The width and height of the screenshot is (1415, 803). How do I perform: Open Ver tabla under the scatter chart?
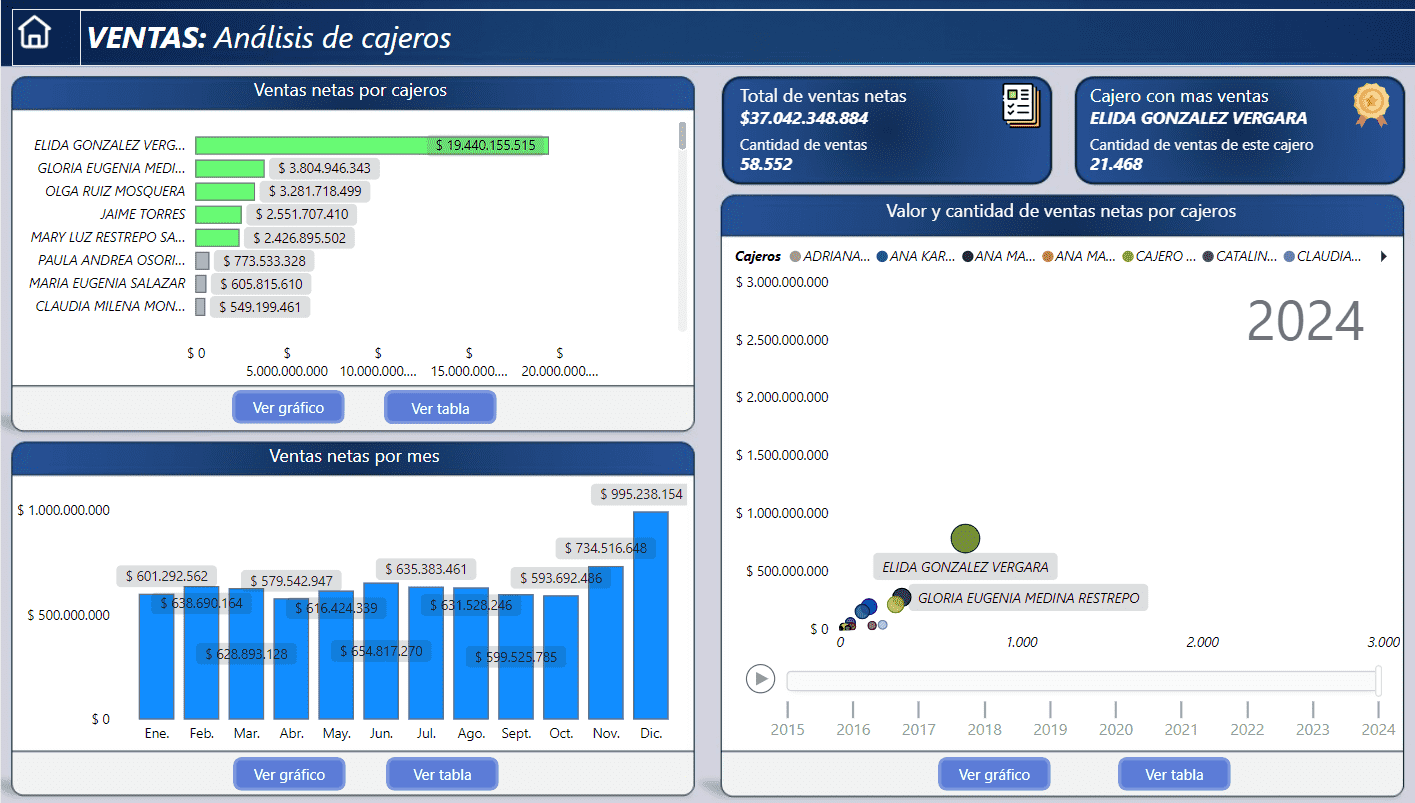[x=1174, y=774]
